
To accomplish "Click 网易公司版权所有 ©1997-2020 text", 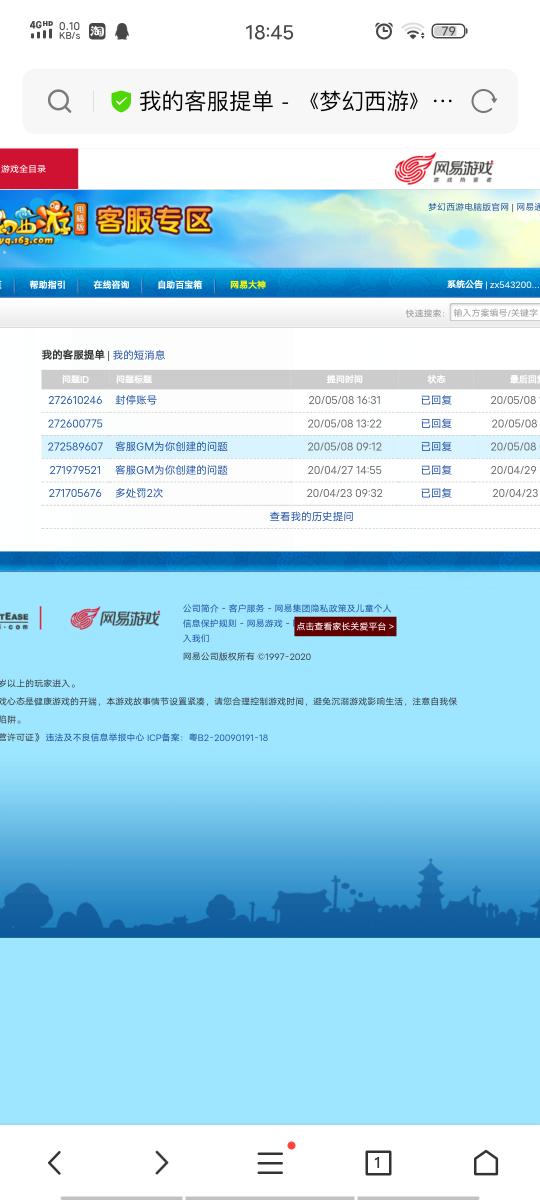I will (x=247, y=657).
